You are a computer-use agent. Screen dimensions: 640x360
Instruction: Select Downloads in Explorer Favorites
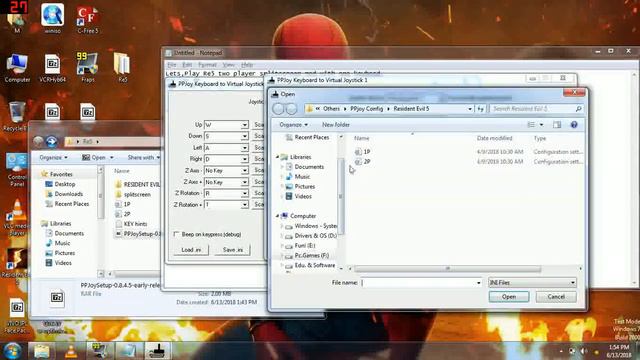(x=64, y=194)
